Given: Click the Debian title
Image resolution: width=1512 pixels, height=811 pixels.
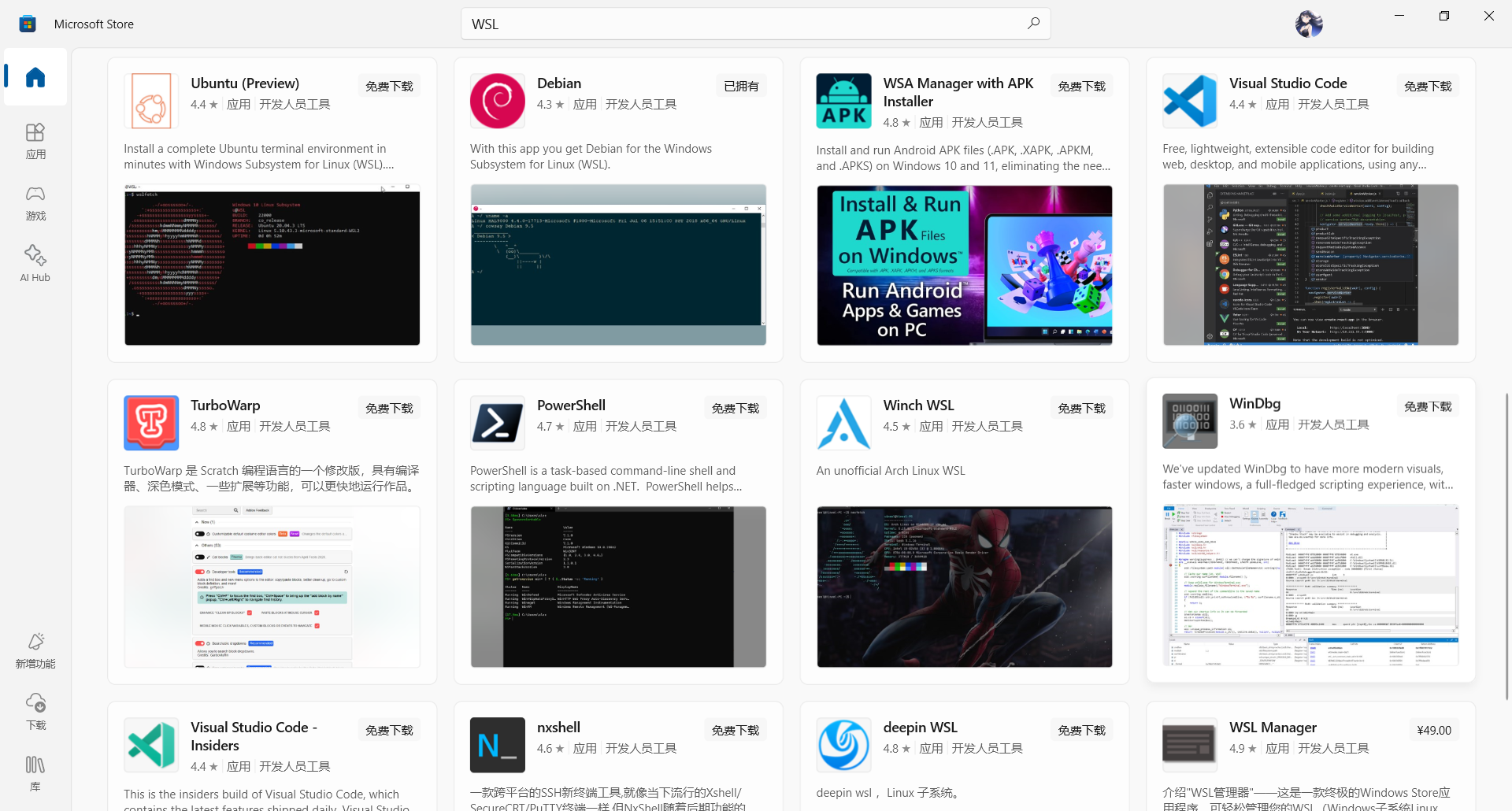Looking at the screenshot, I should point(559,83).
